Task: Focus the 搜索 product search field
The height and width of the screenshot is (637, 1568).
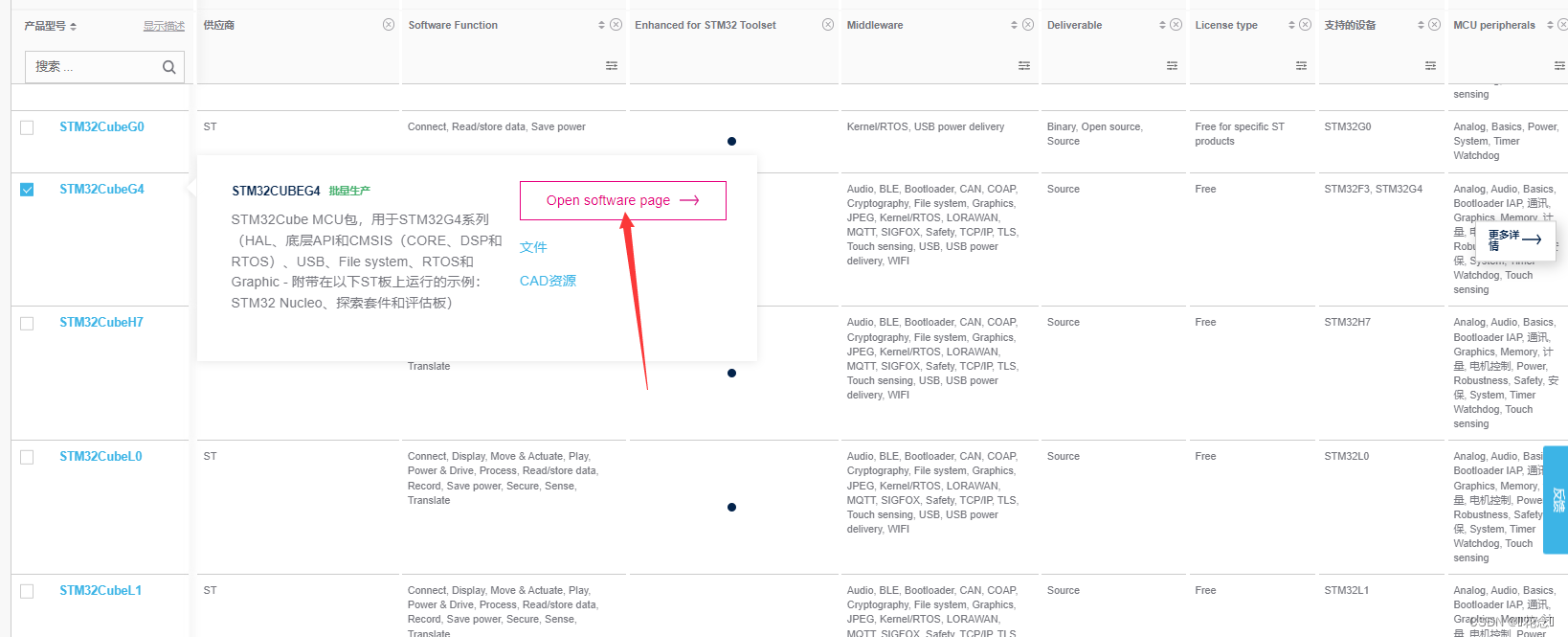Action: tap(104, 67)
